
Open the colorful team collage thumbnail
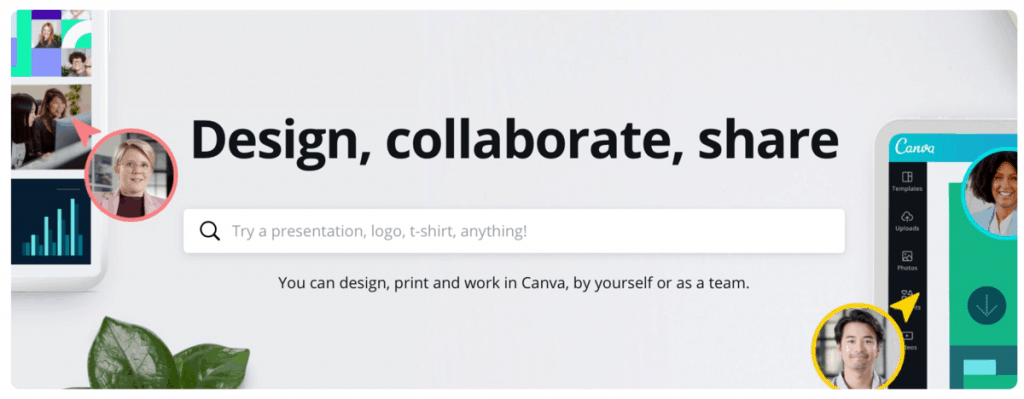coord(51,43)
